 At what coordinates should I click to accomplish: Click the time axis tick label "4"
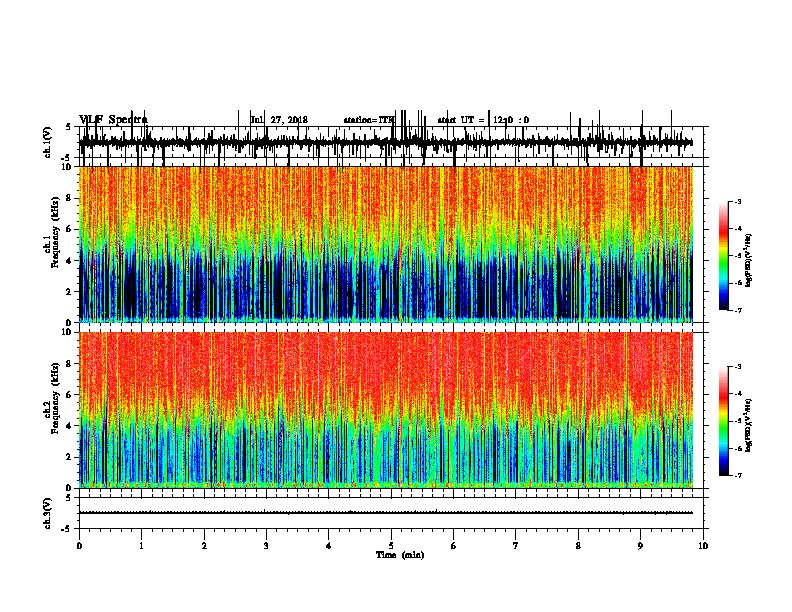click(329, 545)
